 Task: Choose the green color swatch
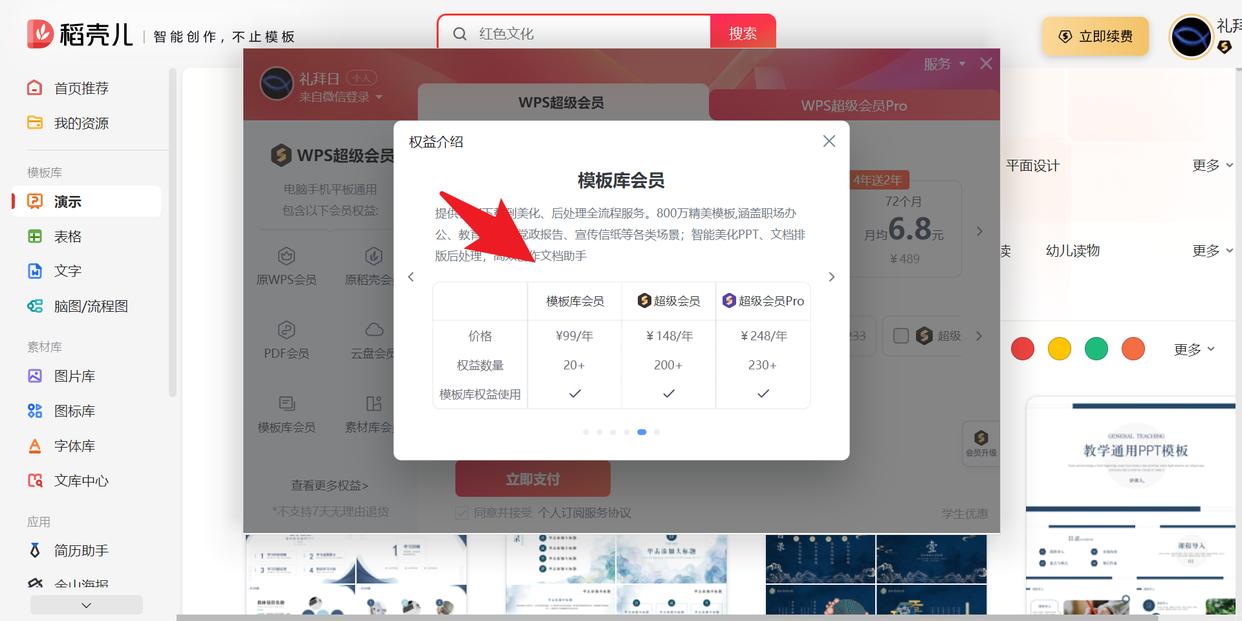[1096, 349]
